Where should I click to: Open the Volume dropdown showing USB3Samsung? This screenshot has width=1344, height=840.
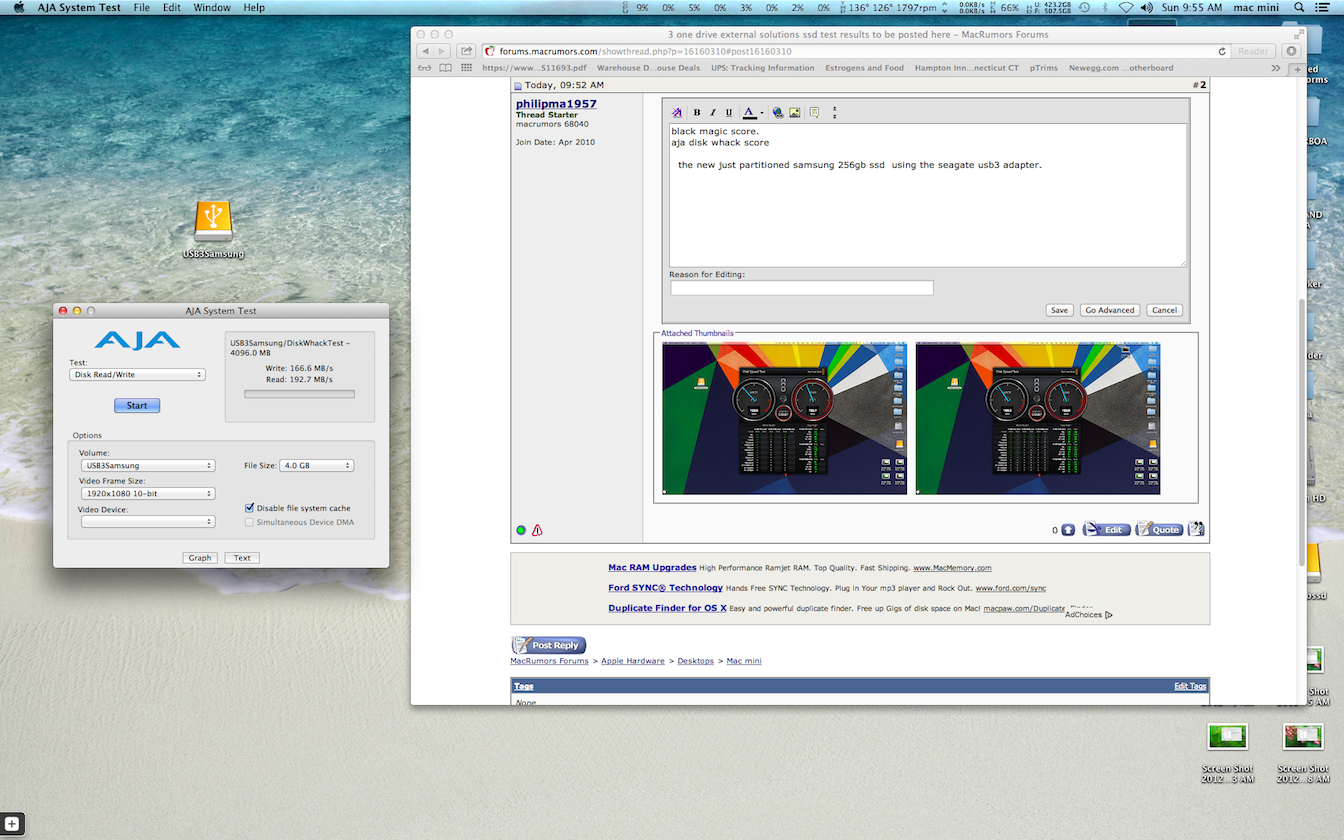coord(147,465)
